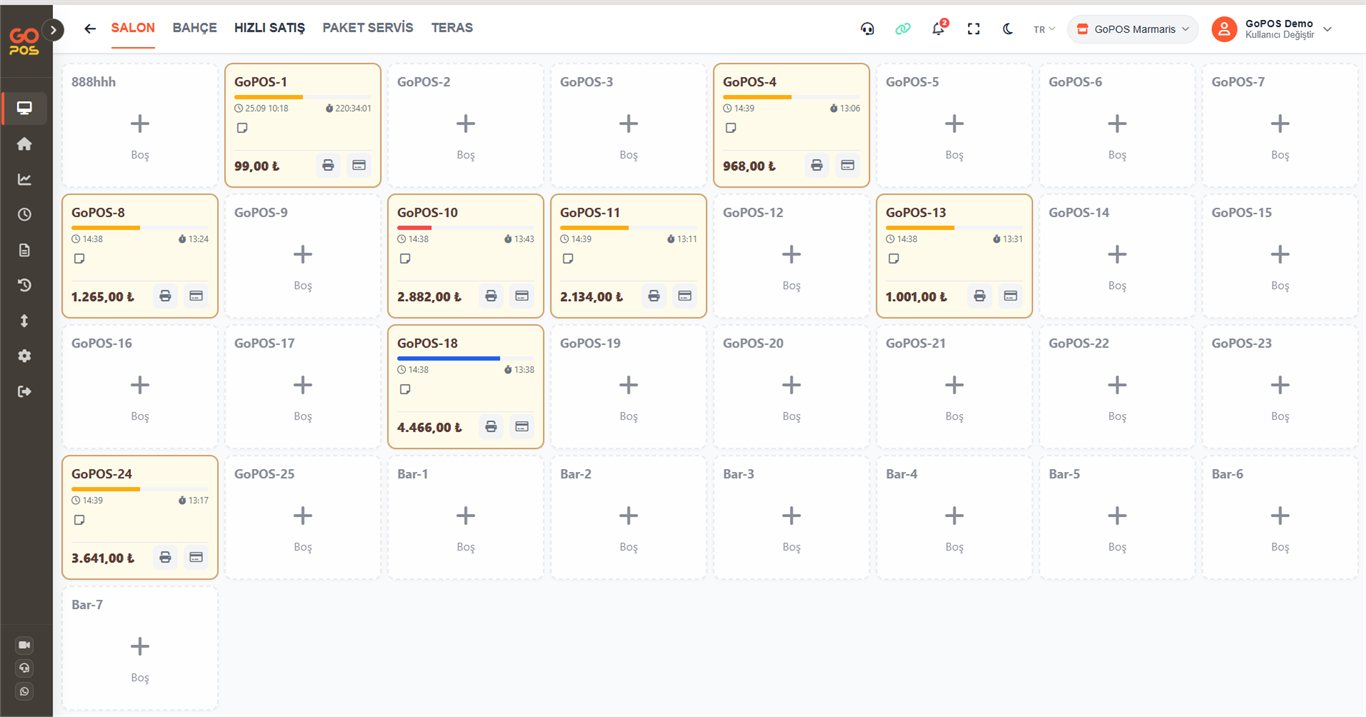The width and height of the screenshot is (1366, 717).
Task: Open the notifications bell
Action: pyautogui.click(x=938, y=28)
